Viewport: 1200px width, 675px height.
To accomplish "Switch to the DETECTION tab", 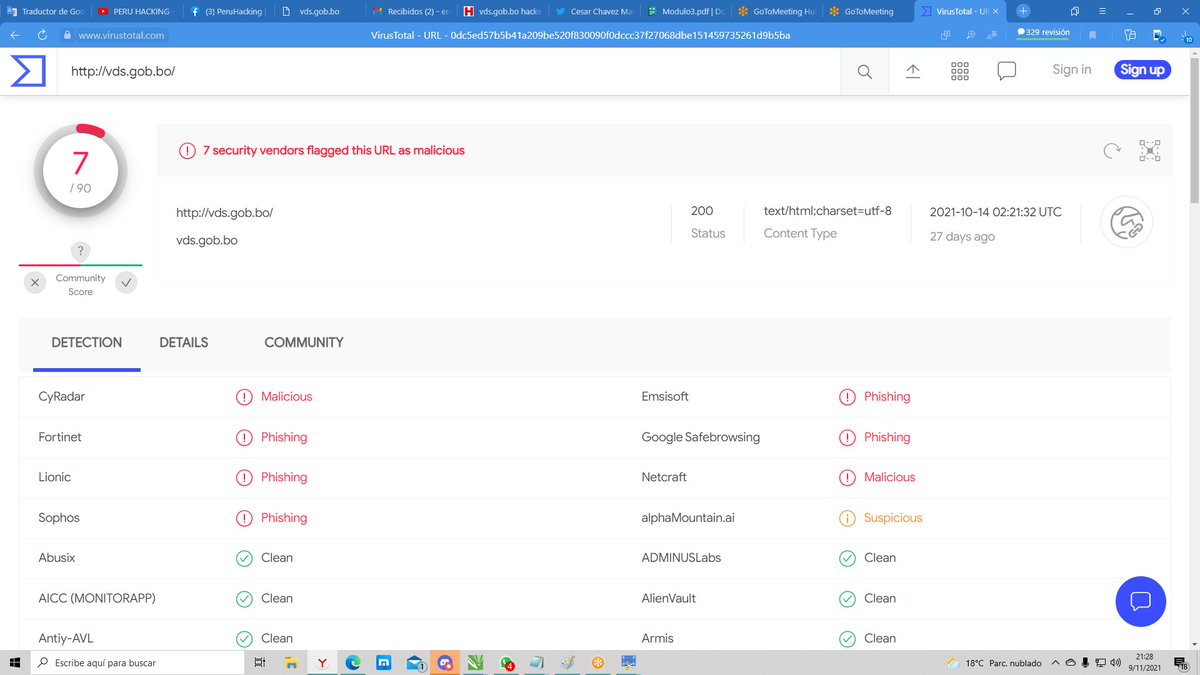I will (x=87, y=343).
